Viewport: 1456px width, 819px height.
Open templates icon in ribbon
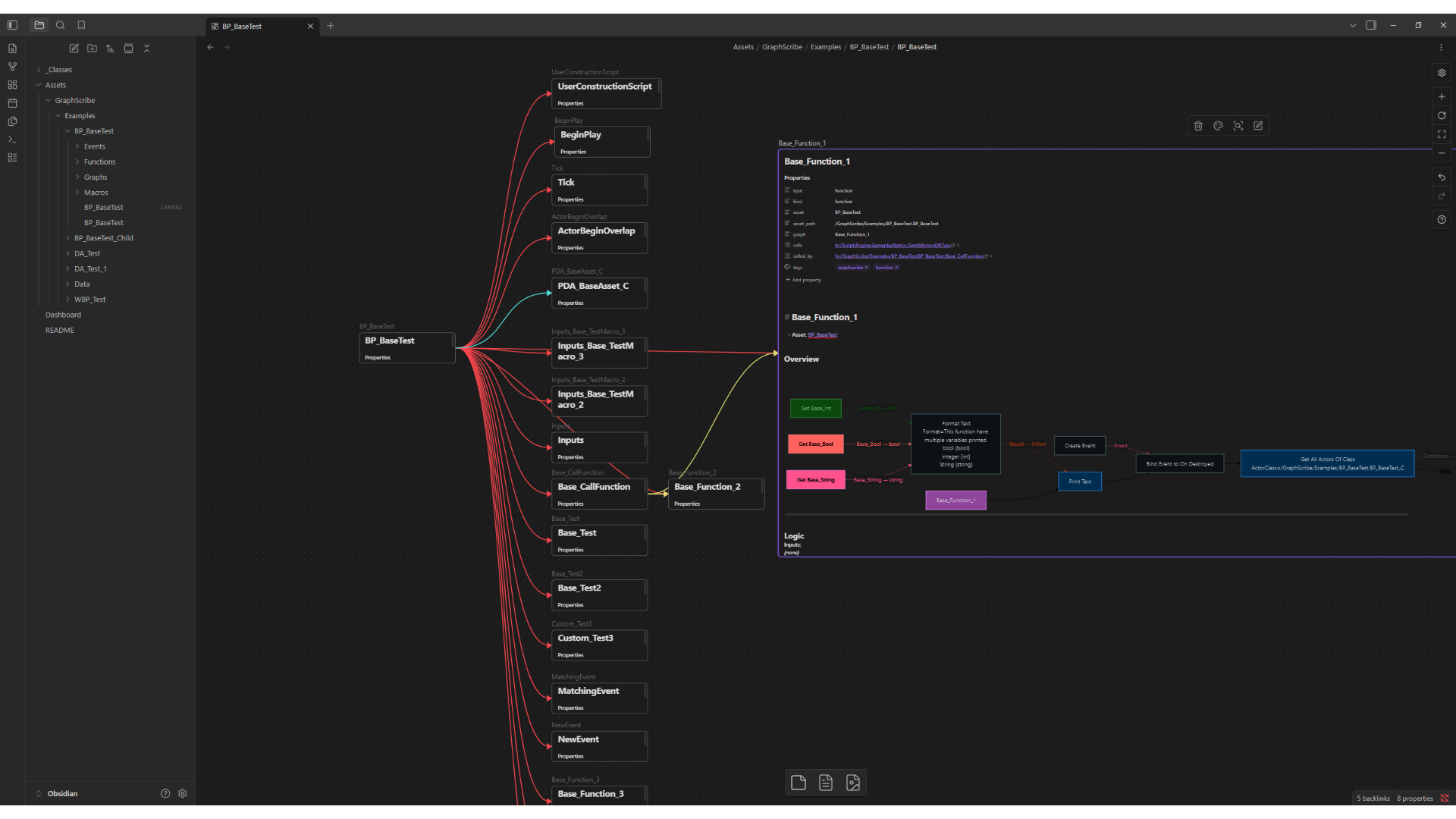[x=12, y=121]
